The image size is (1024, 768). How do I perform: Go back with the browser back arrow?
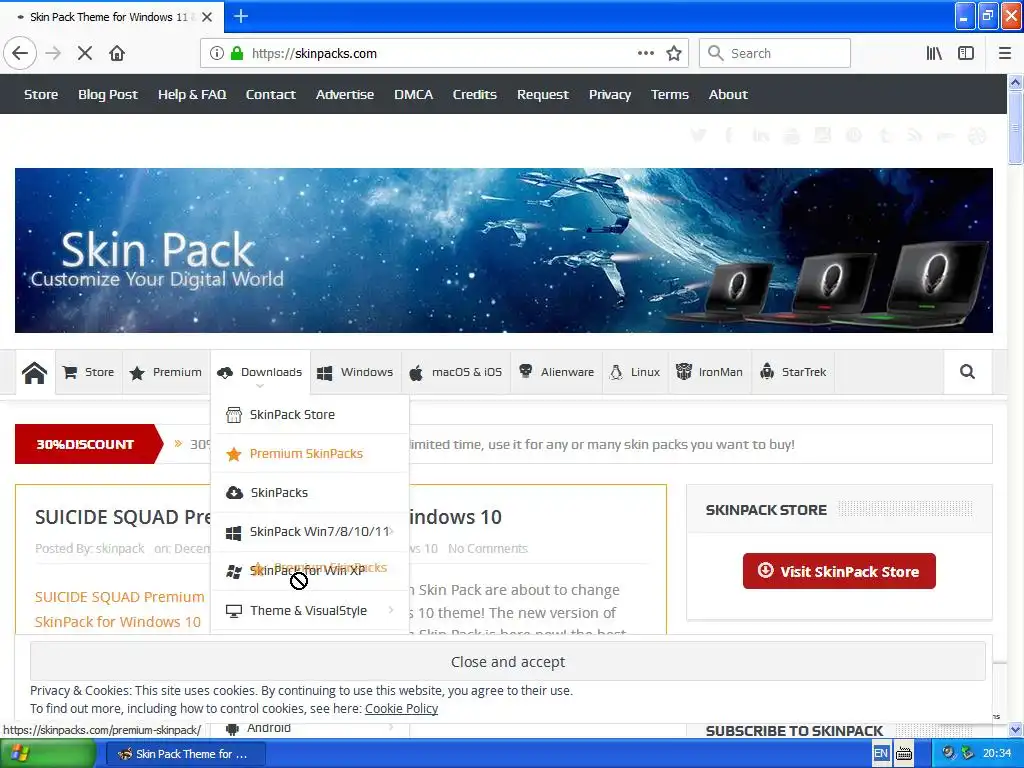pos(20,54)
